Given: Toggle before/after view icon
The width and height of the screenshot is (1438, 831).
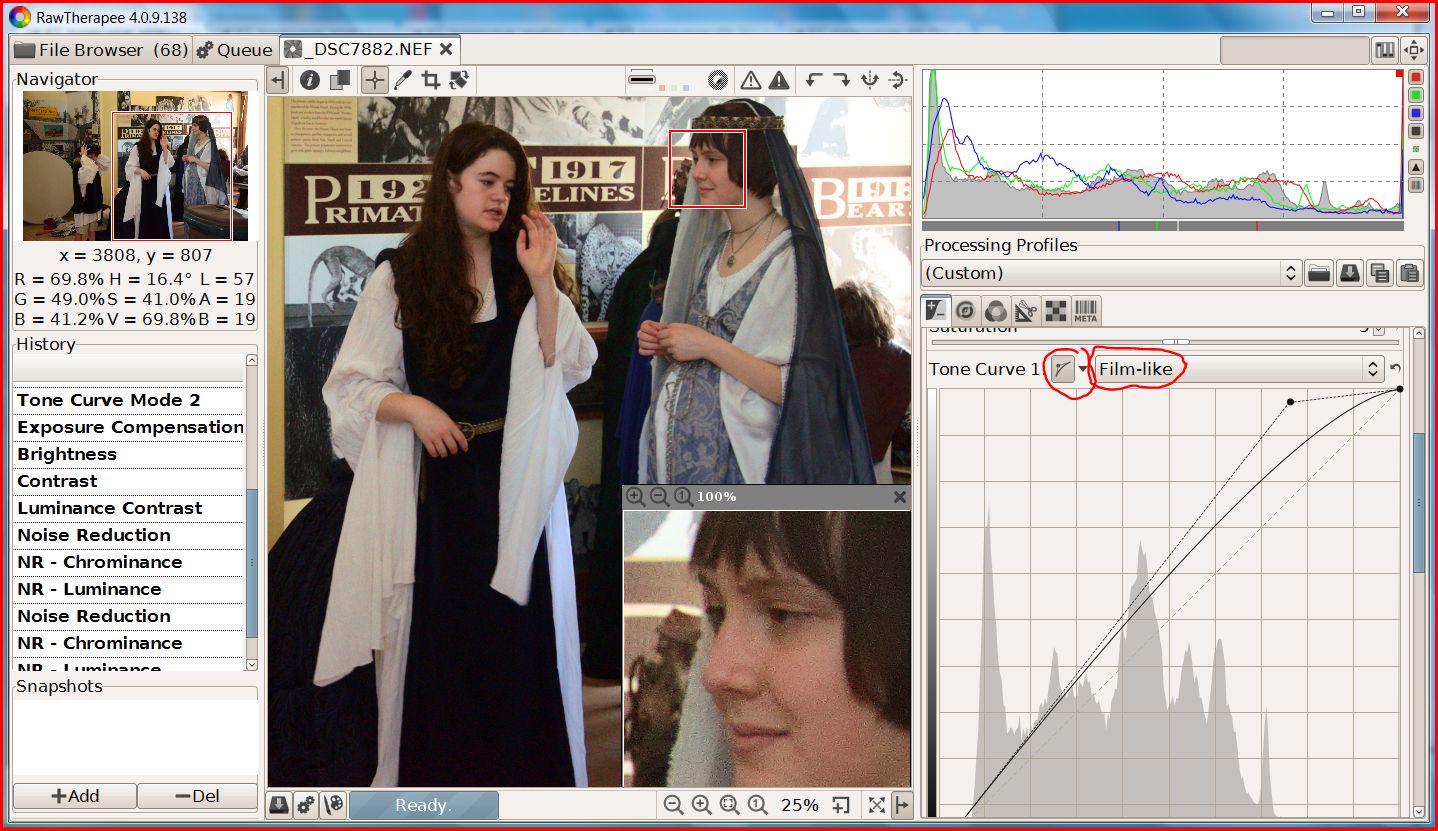Looking at the screenshot, I should click(340, 80).
